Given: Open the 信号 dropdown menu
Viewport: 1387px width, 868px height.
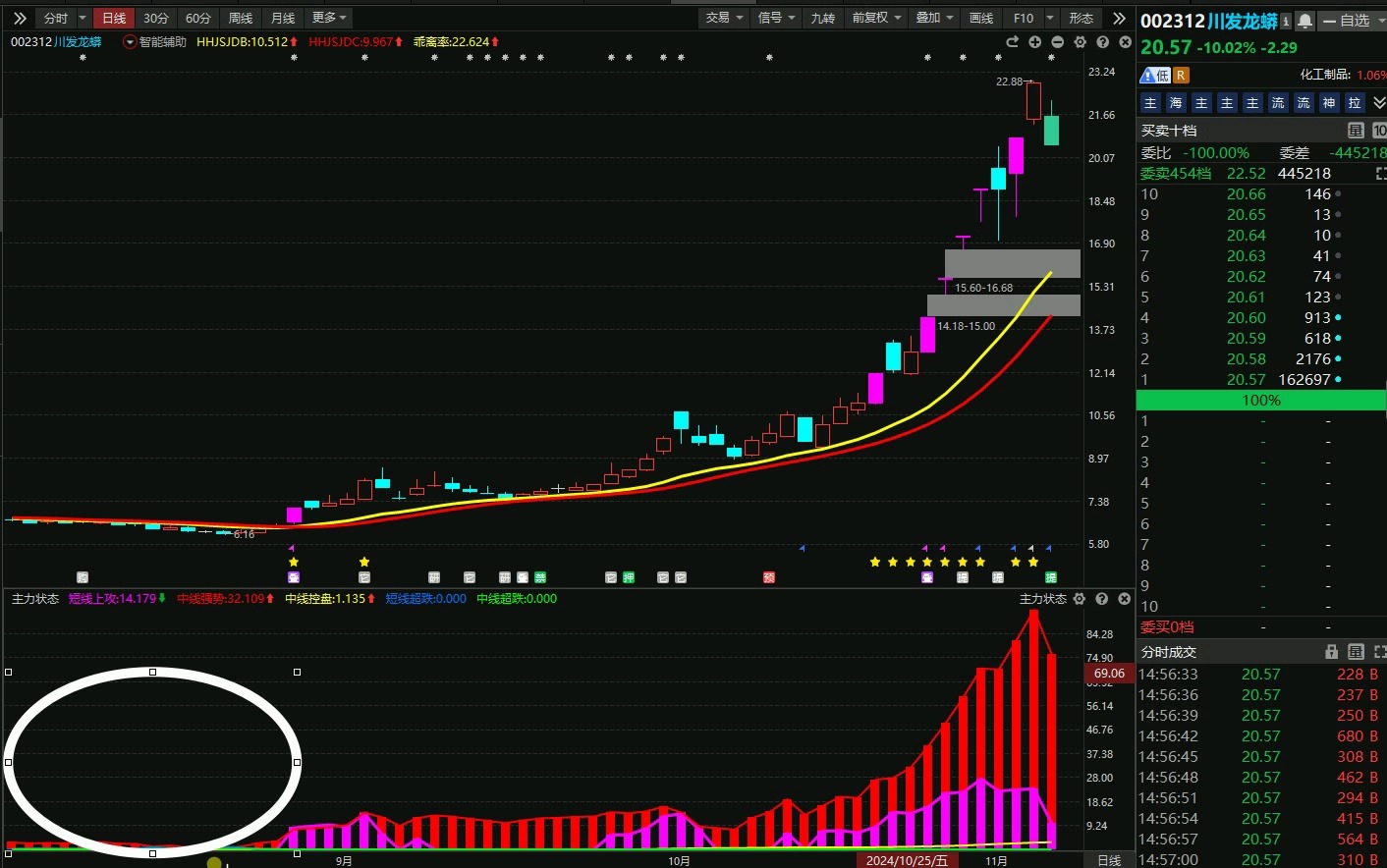Looking at the screenshot, I should pos(776,18).
